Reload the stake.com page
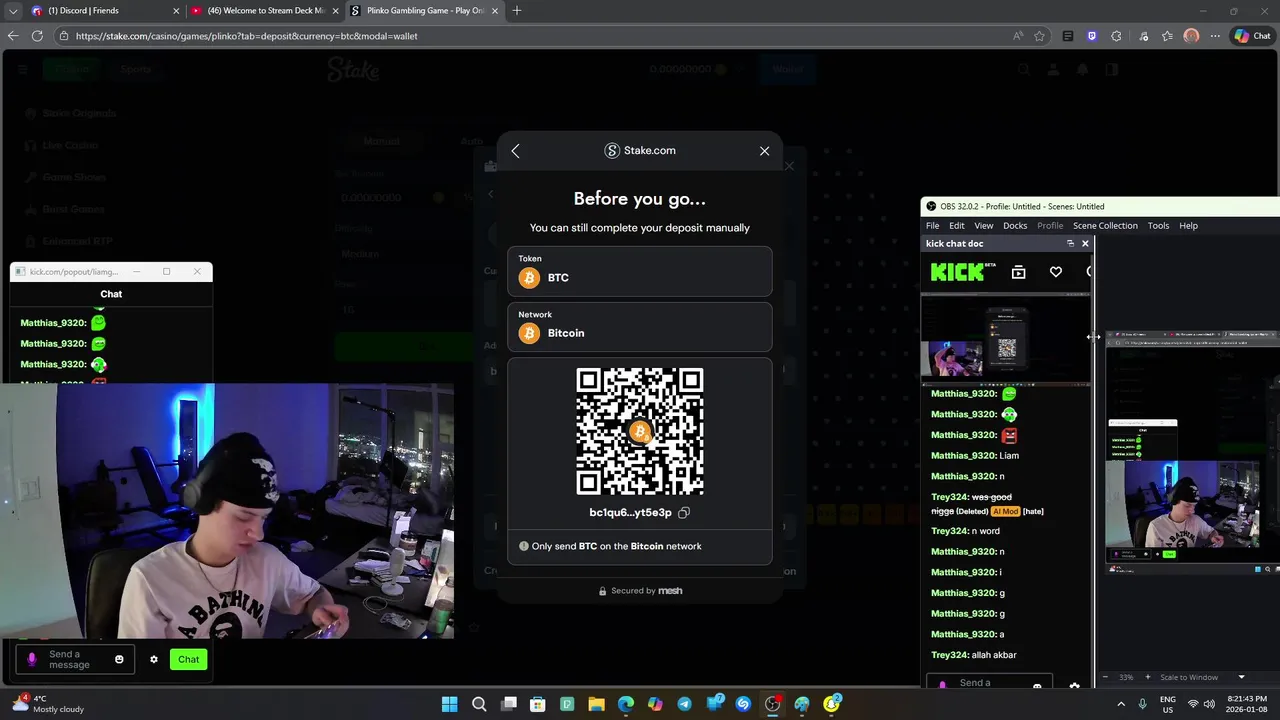Image resolution: width=1280 pixels, height=720 pixels. pos(37,36)
